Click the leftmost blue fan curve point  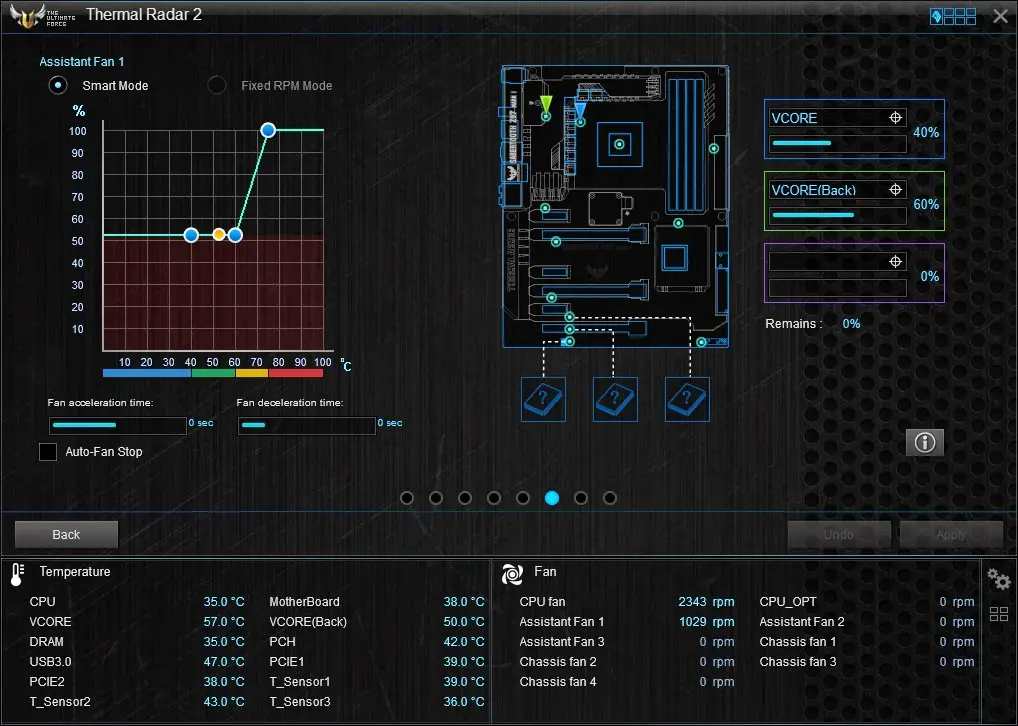tap(191, 235)
